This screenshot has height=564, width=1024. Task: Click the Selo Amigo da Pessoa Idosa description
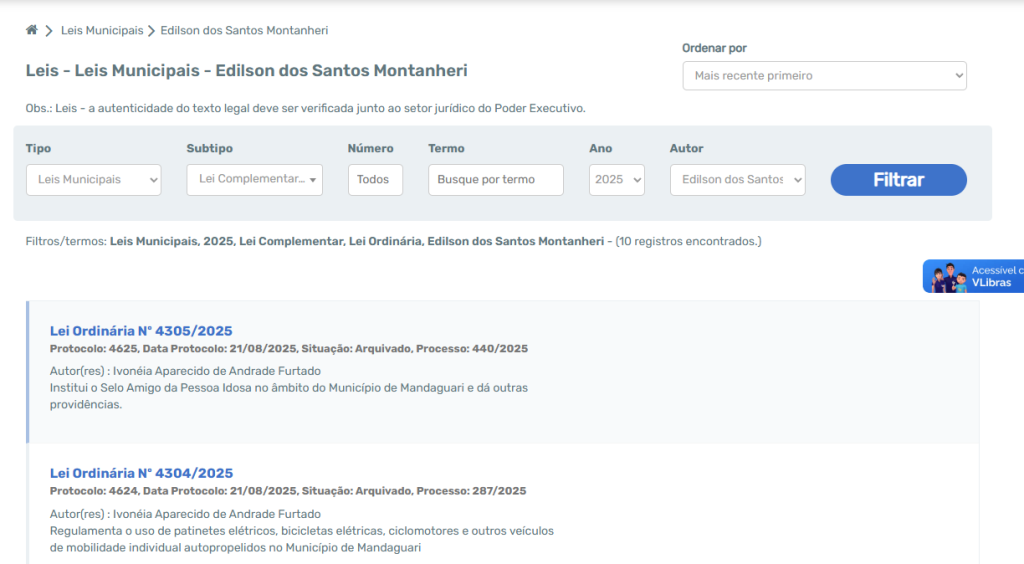(x=288, y=387)
